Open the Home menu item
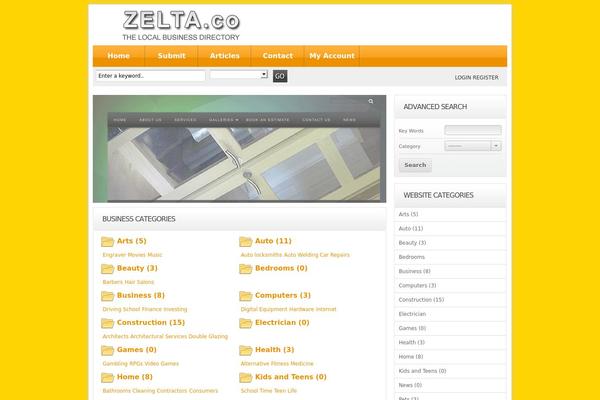Image resolution: width=600 pixels, height=400 pixels. click(x=119, y=56)
